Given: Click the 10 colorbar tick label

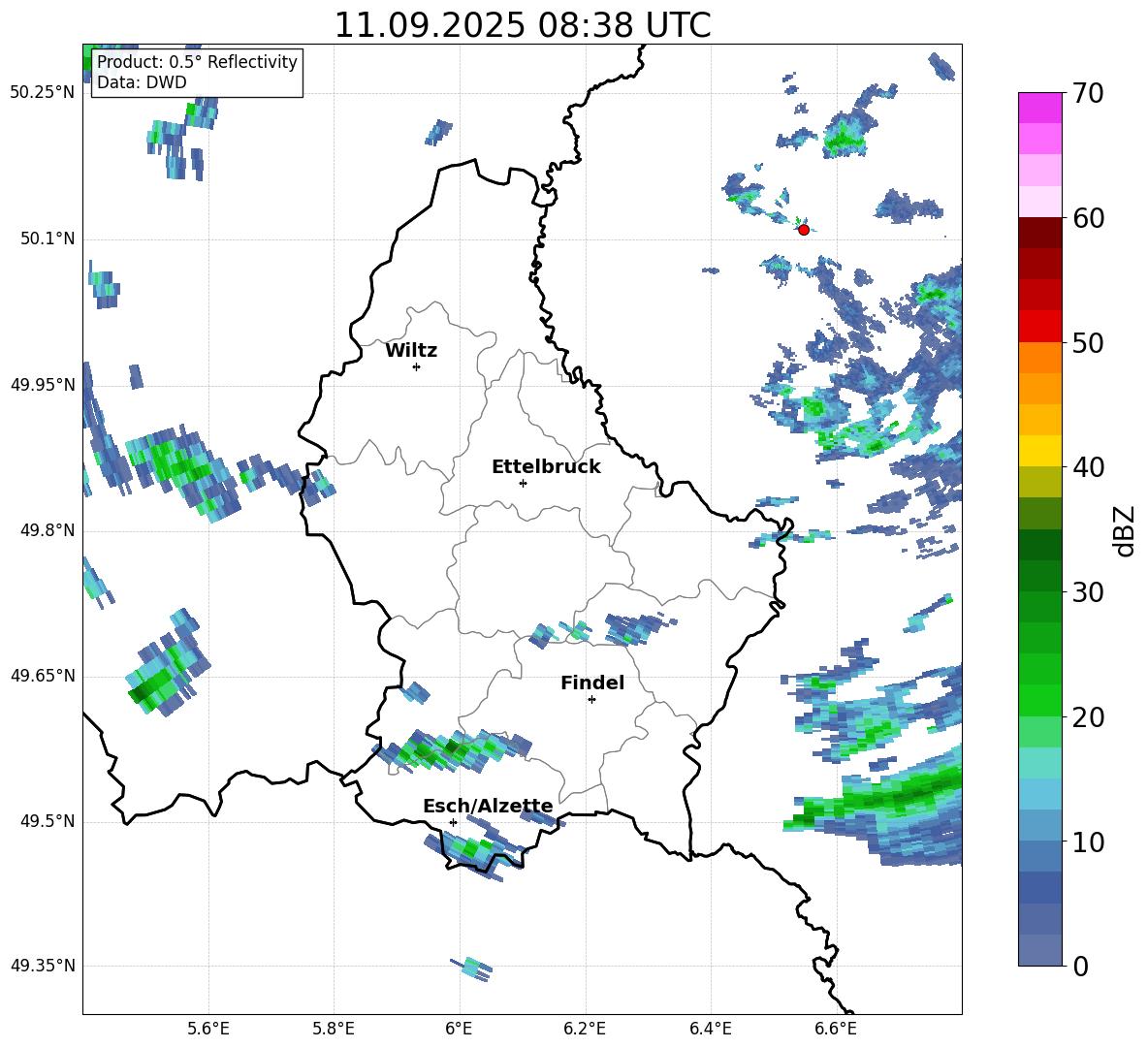Looking at the screenshot, I should click(1087, 842).
